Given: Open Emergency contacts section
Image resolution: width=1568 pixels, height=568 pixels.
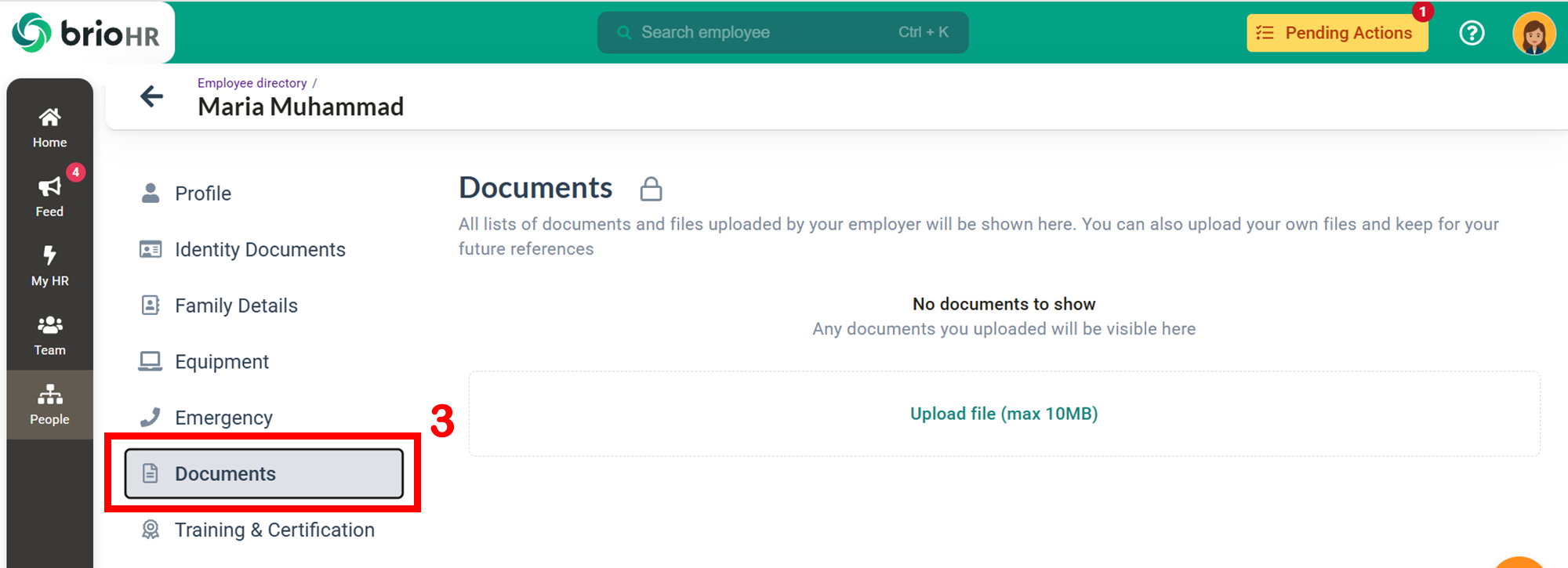Looking at the screenshot, I should [223, 418].
